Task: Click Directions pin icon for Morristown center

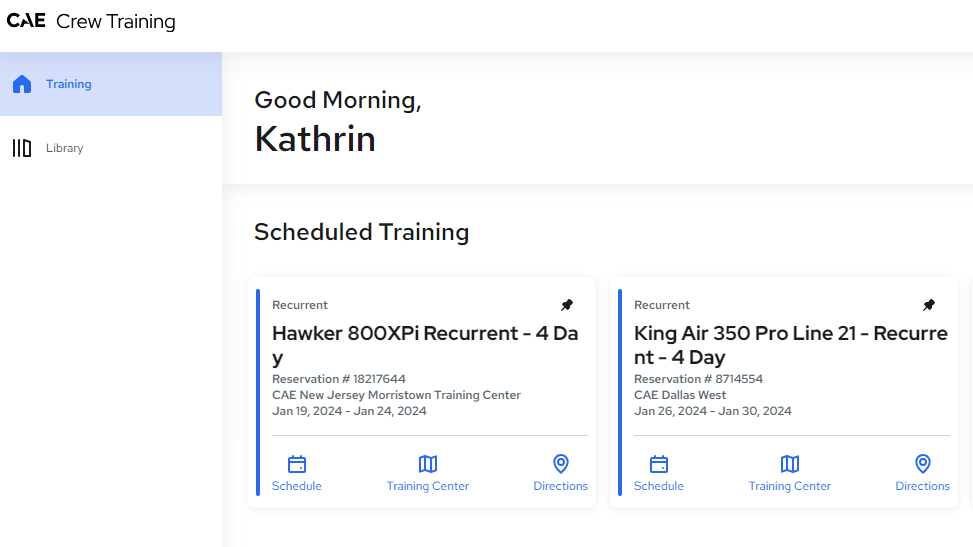Action: (x=560, y=464)
